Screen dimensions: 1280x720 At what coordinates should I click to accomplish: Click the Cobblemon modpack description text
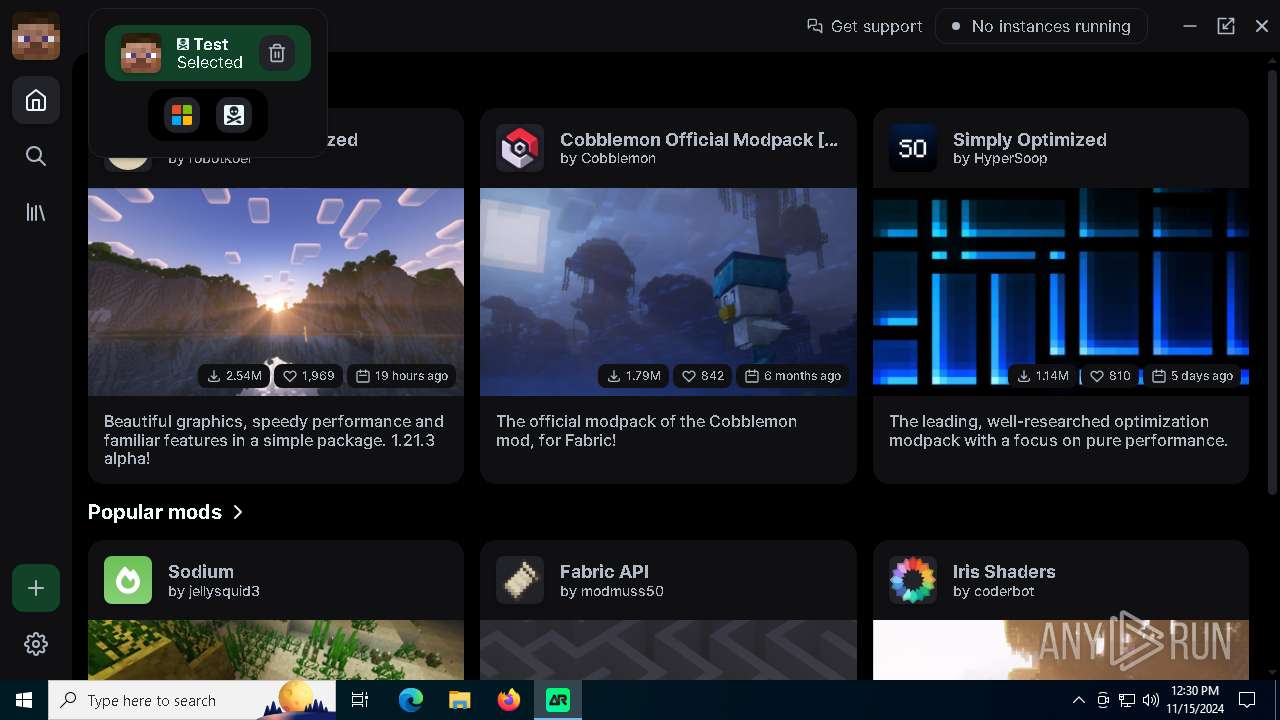tap(647, 431)
